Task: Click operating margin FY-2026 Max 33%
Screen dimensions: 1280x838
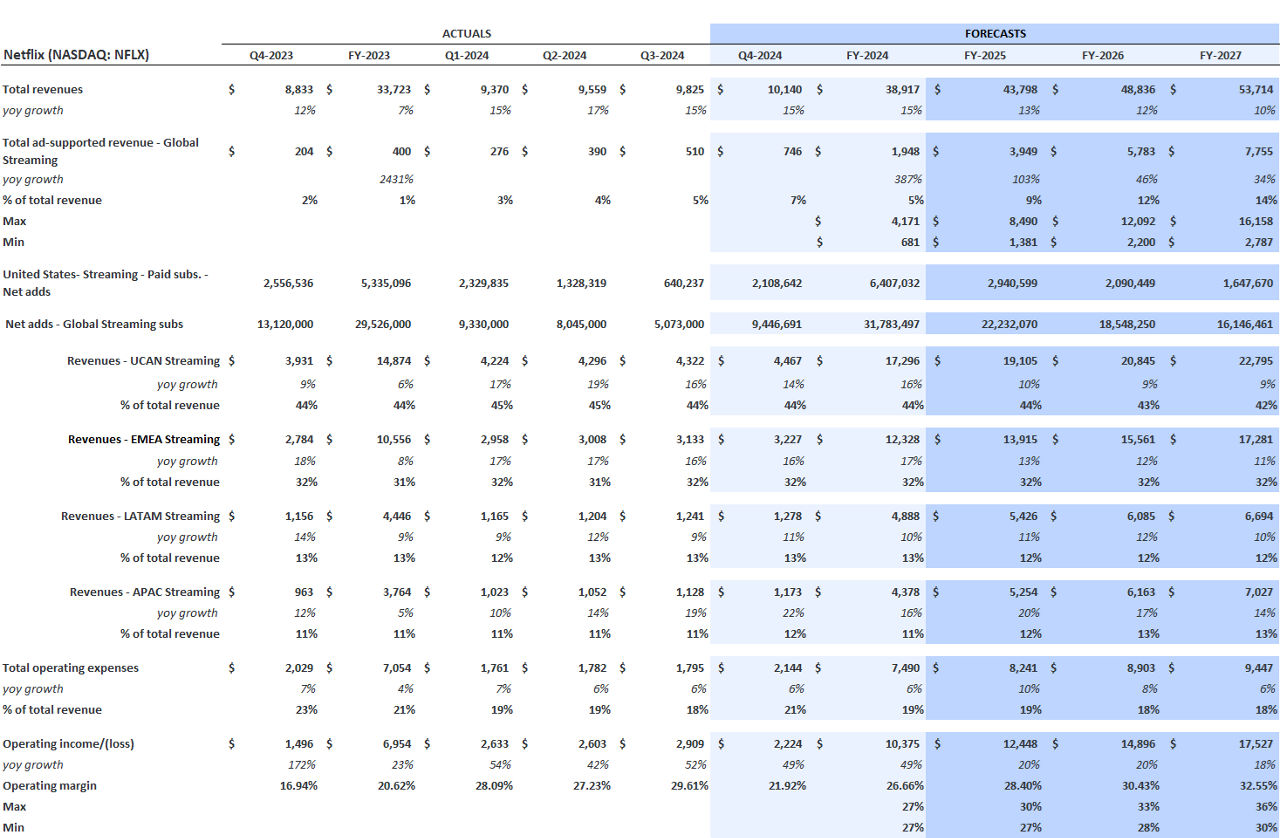Action: tap(1148, 807)
